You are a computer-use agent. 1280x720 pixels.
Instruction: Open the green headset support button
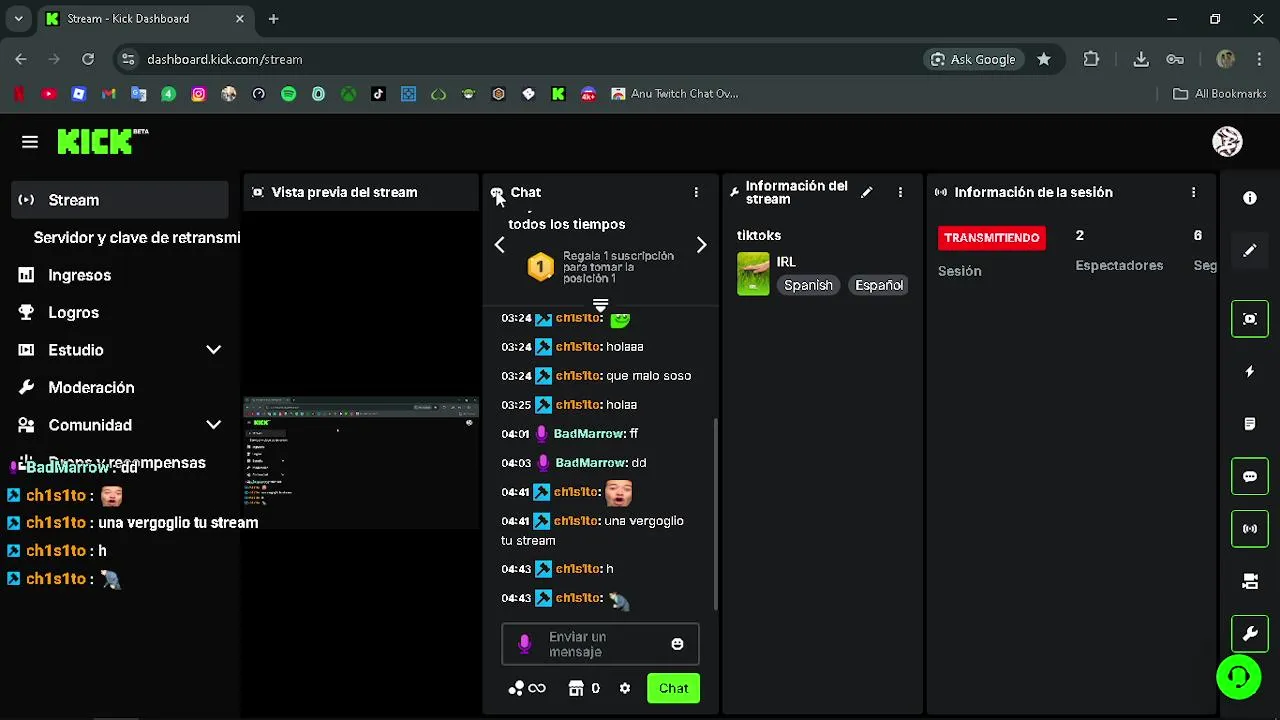tap(1239, 678)
